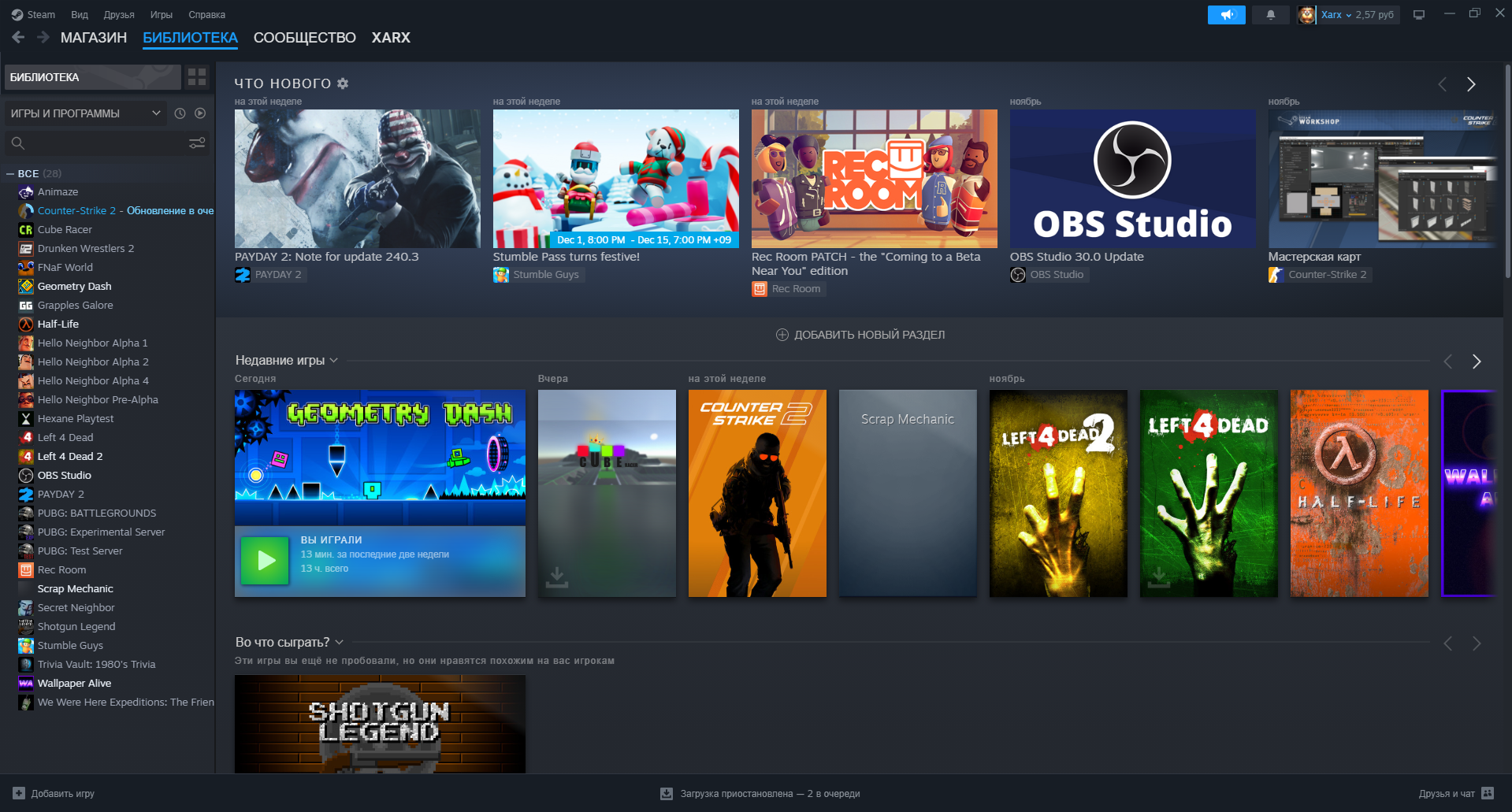Image resolution: width=1512 pixels, height=812 pixels.
Task: Go to the СООБЩЕСТВО tab
Action: pyautogui.click(x=305, y=38)
